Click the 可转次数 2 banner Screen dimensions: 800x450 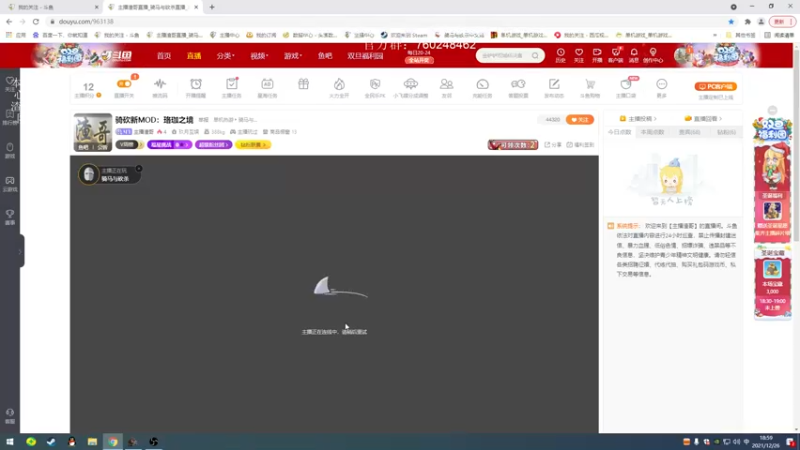pos(513,145)
